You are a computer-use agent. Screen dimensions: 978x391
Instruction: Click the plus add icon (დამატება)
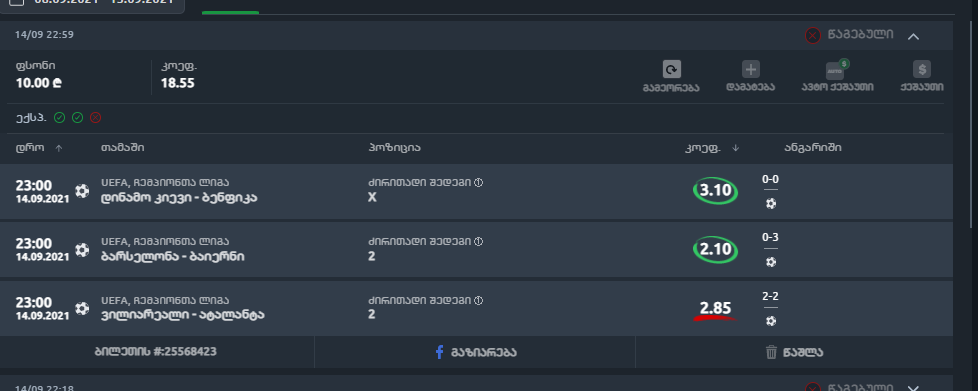[750, 69]
